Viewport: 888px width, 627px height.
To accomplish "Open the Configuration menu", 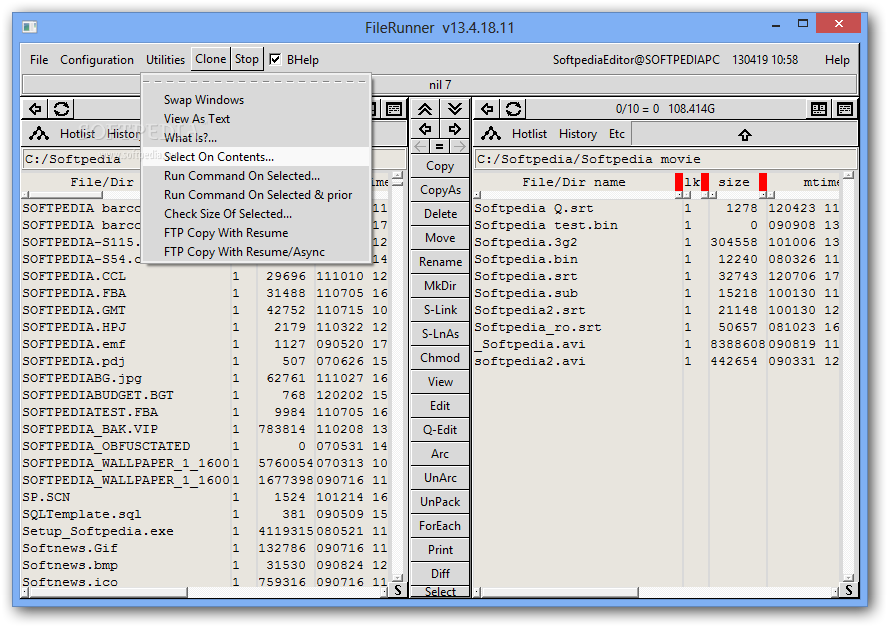I will click(x=97, y=59).
